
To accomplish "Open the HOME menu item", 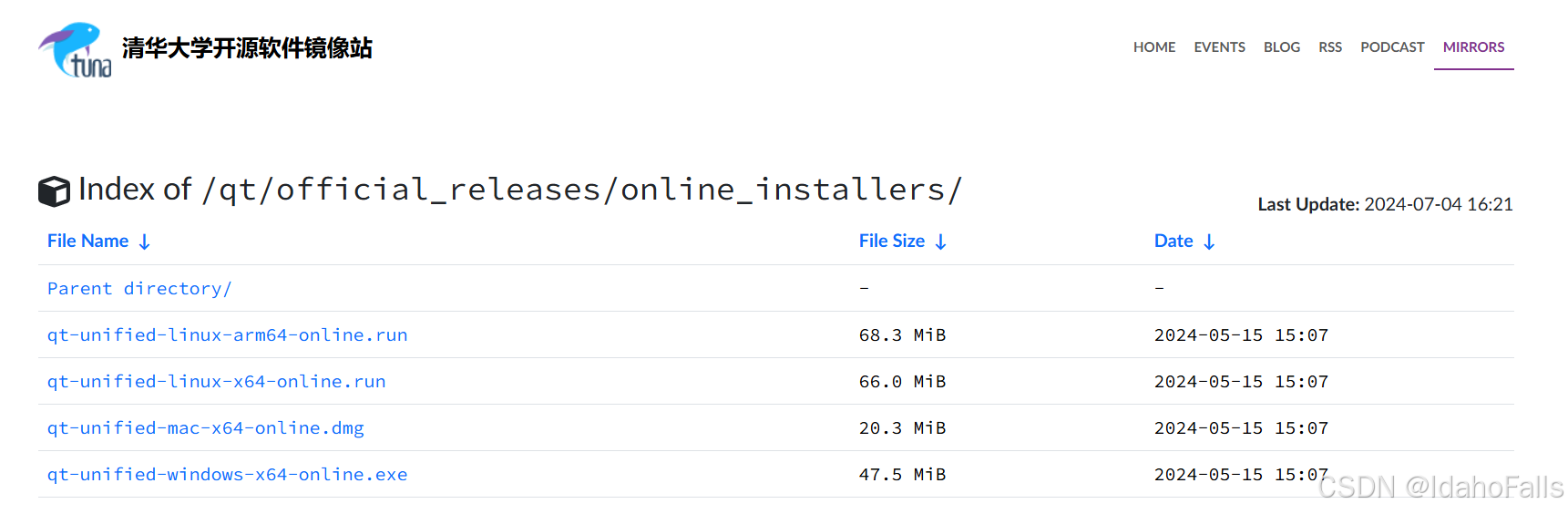I will coord(1154,47).
